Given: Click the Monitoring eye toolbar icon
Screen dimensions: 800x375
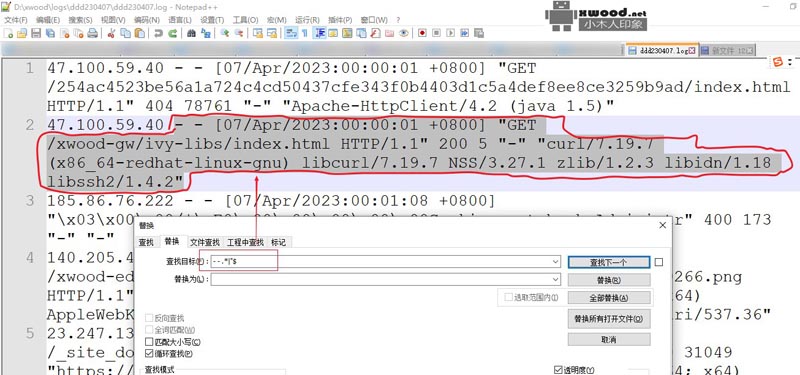Looking at the screenshot, I should click(x=404, y=33).
